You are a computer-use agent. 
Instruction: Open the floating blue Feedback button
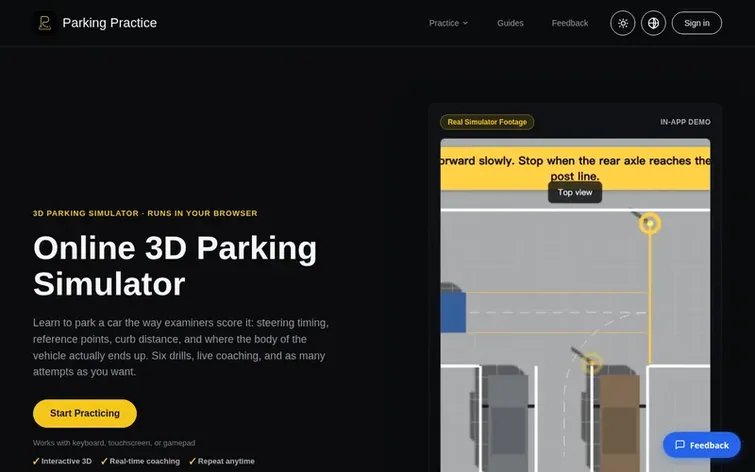click(702, 445)
